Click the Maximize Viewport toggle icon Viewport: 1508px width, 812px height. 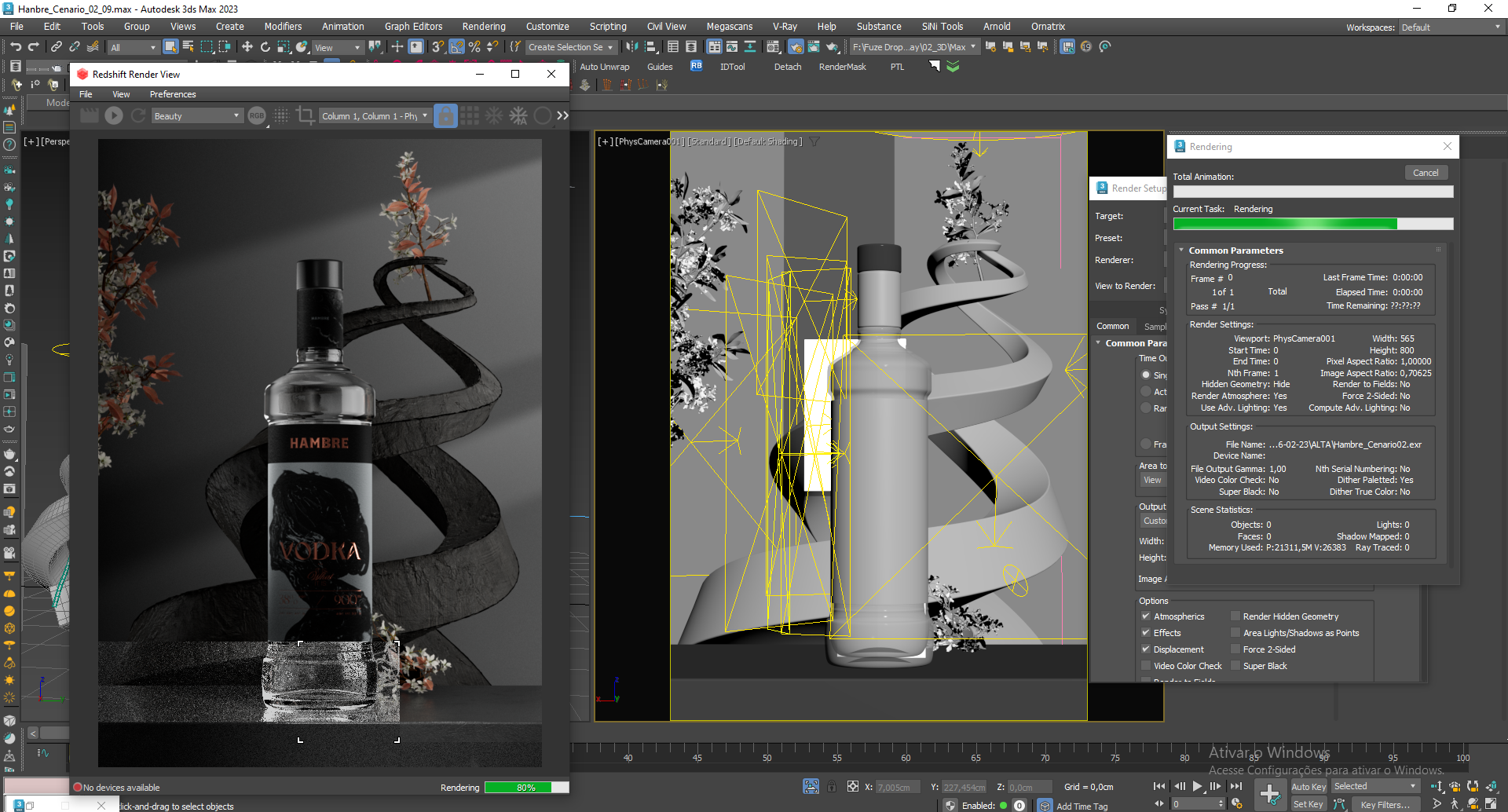coord(1491,803)
